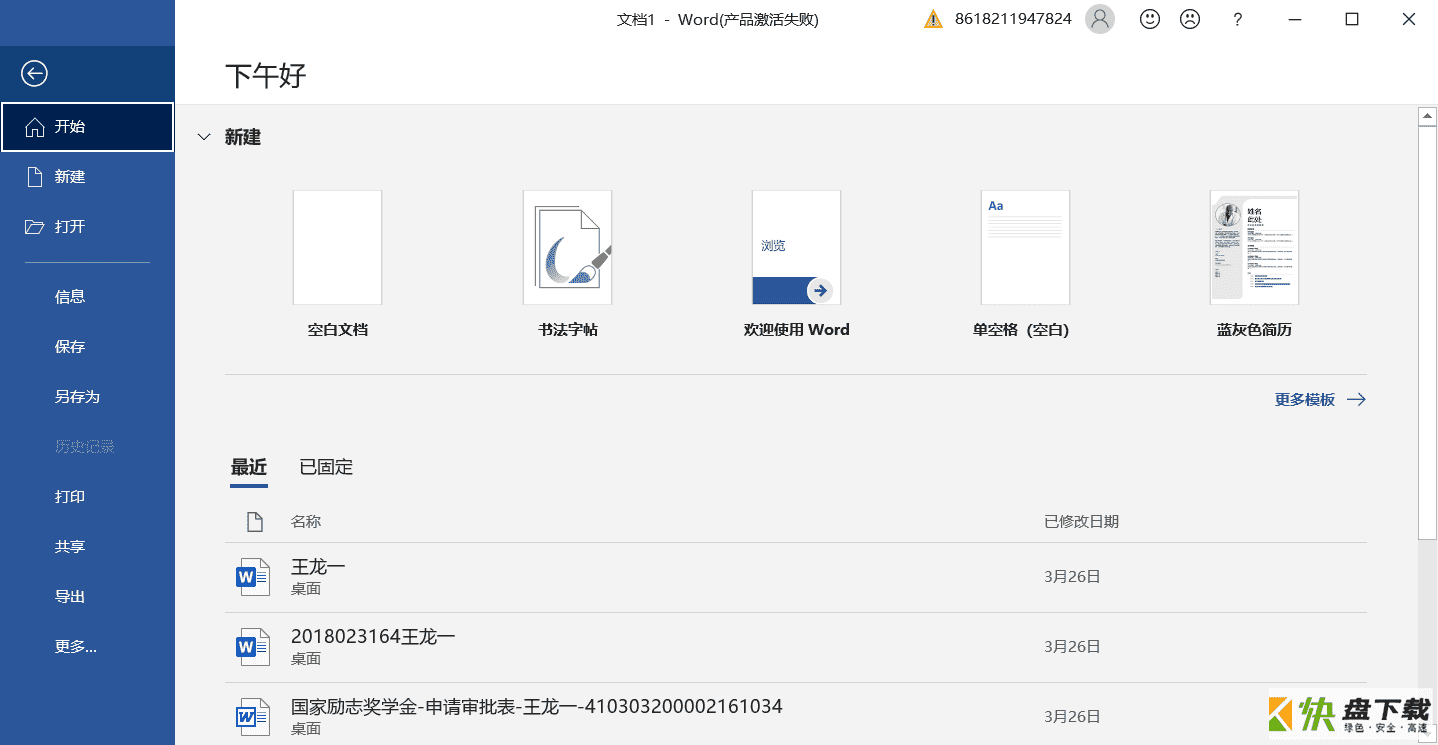
Task: Open the 开始 home page
Action: (x=87, y=127)
